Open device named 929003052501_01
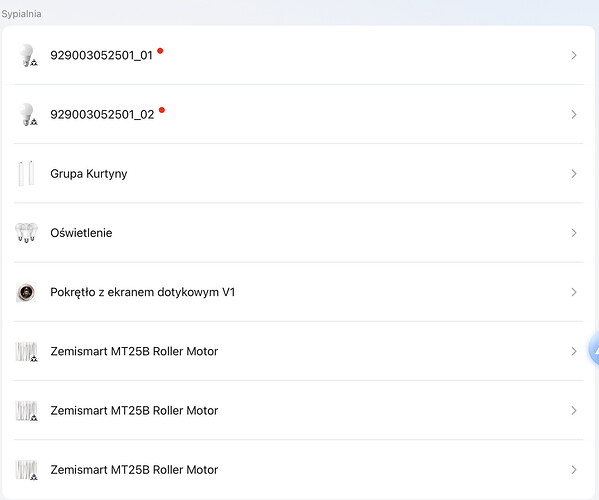 tap(102, 55)
